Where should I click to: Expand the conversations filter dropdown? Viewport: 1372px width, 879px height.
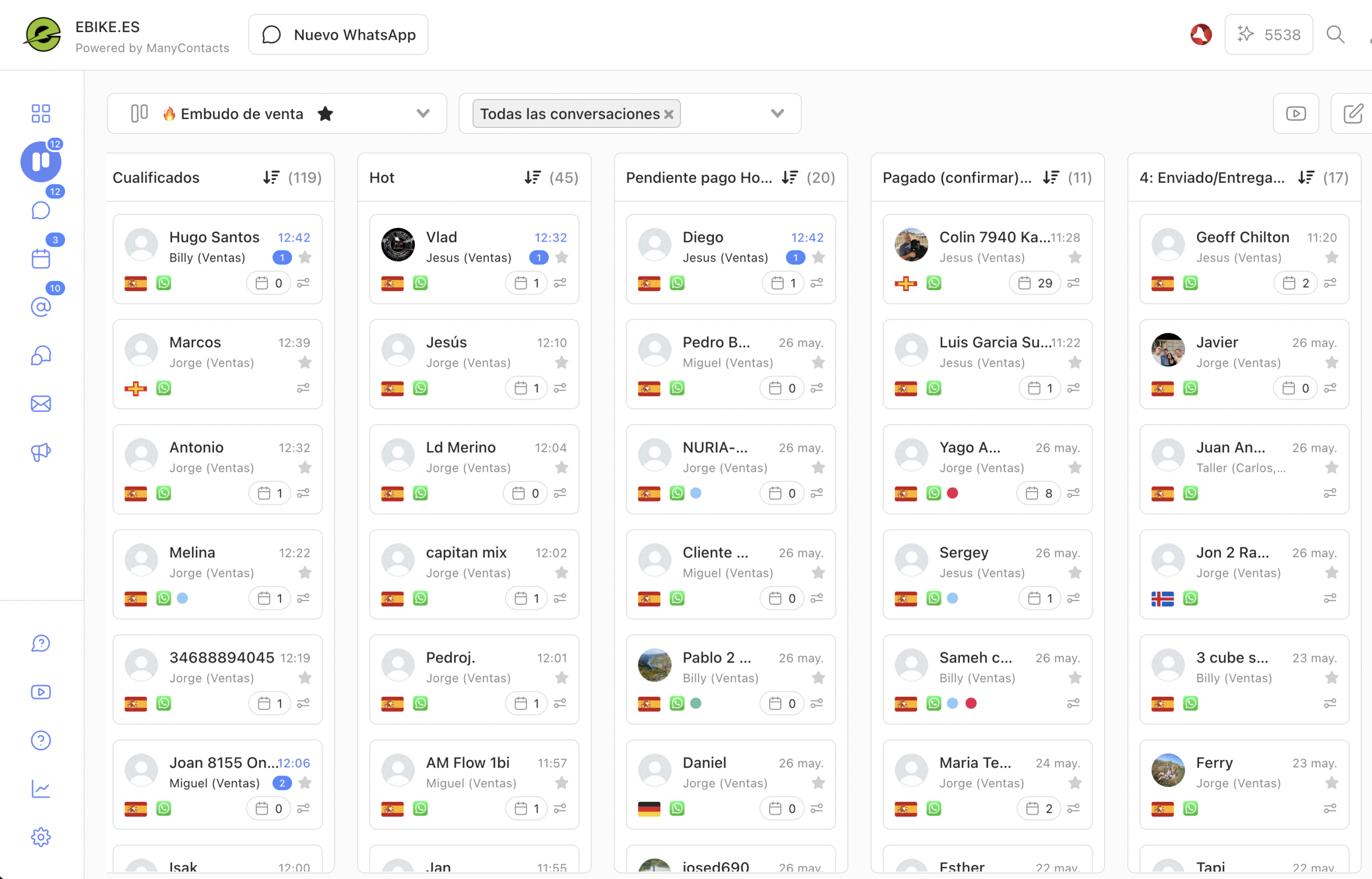coord(777,113)
